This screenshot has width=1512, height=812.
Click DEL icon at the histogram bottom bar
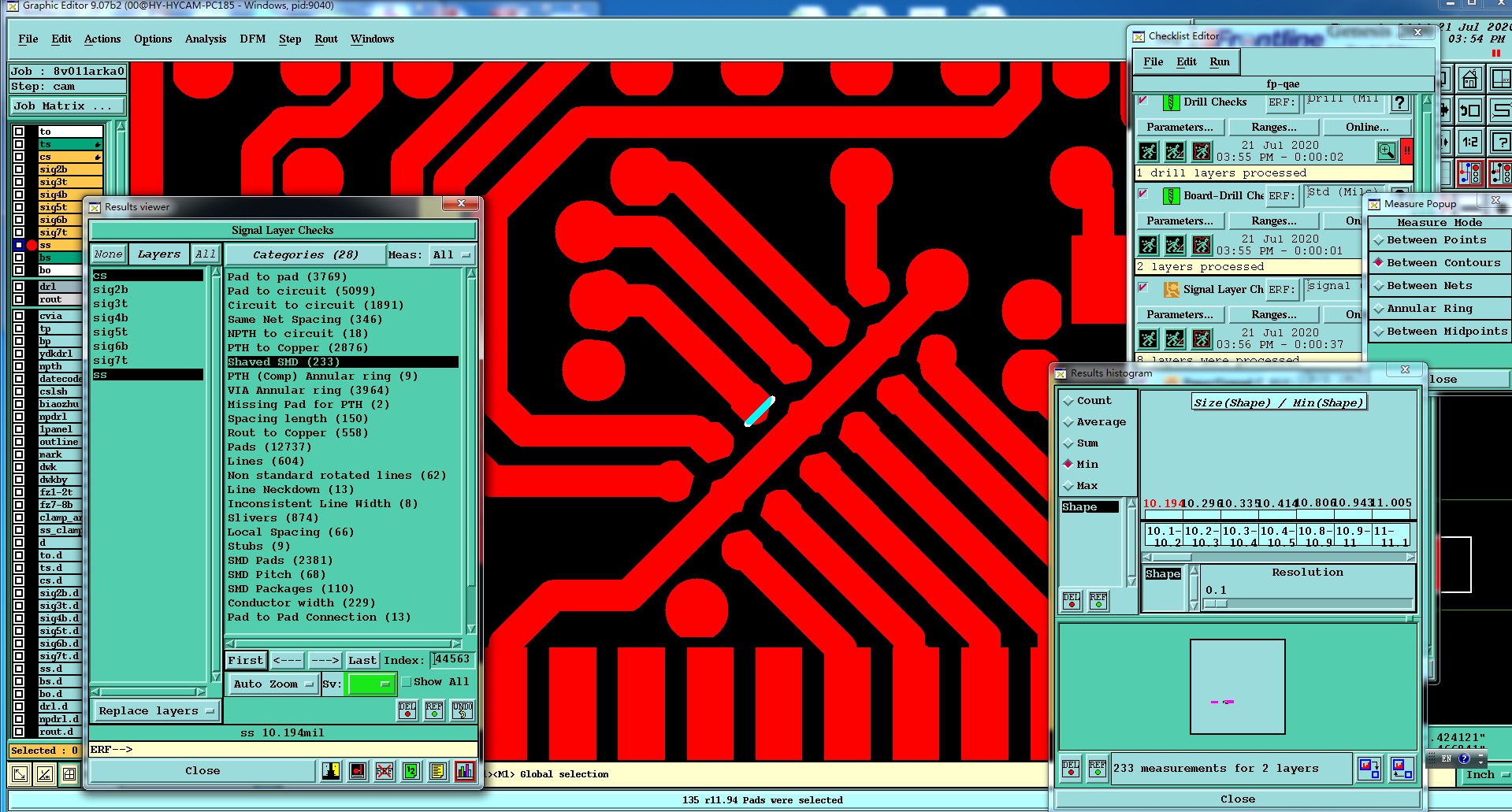(x=1071, y=768)
